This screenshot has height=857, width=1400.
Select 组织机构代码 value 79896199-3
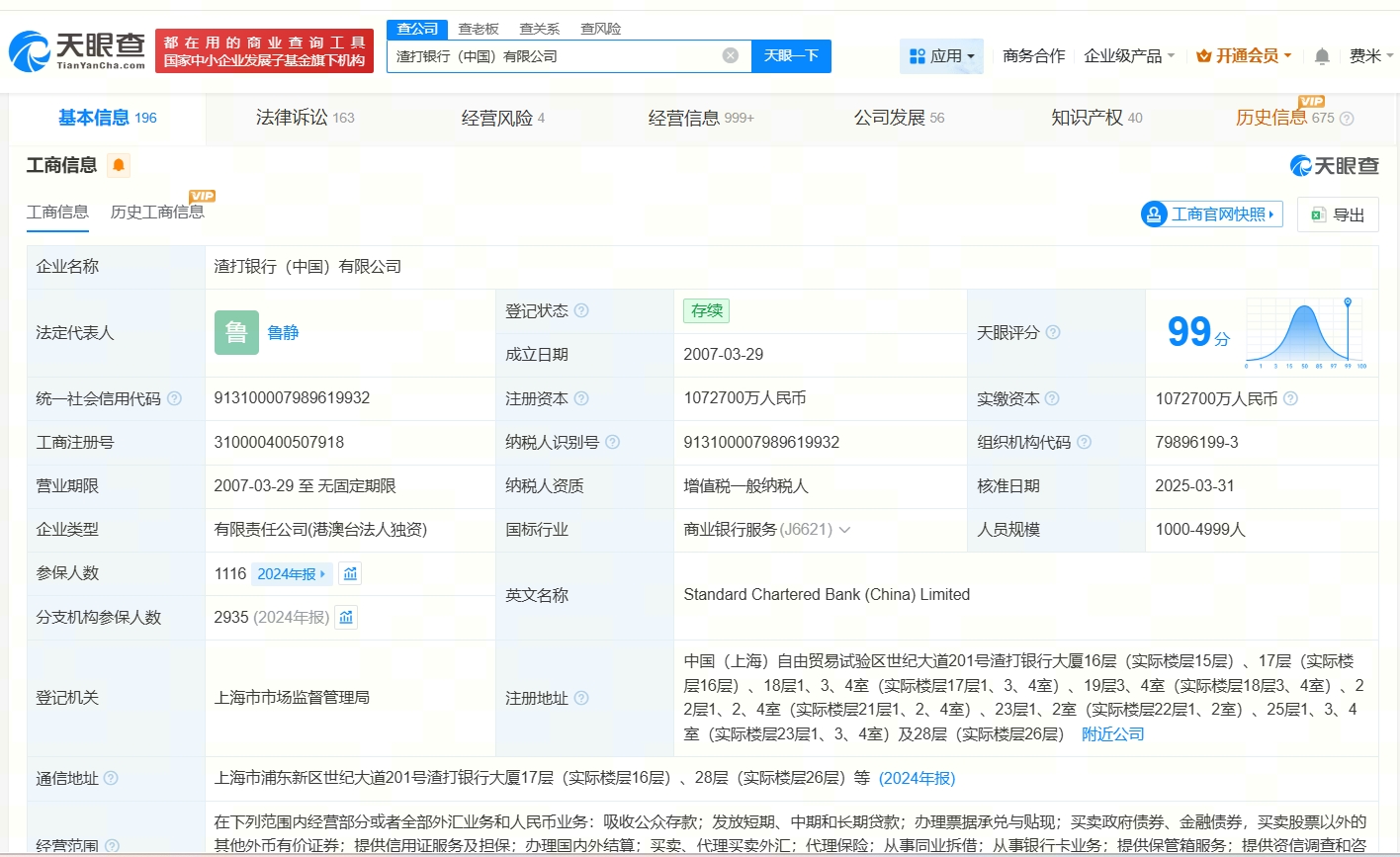[1196, 442]
